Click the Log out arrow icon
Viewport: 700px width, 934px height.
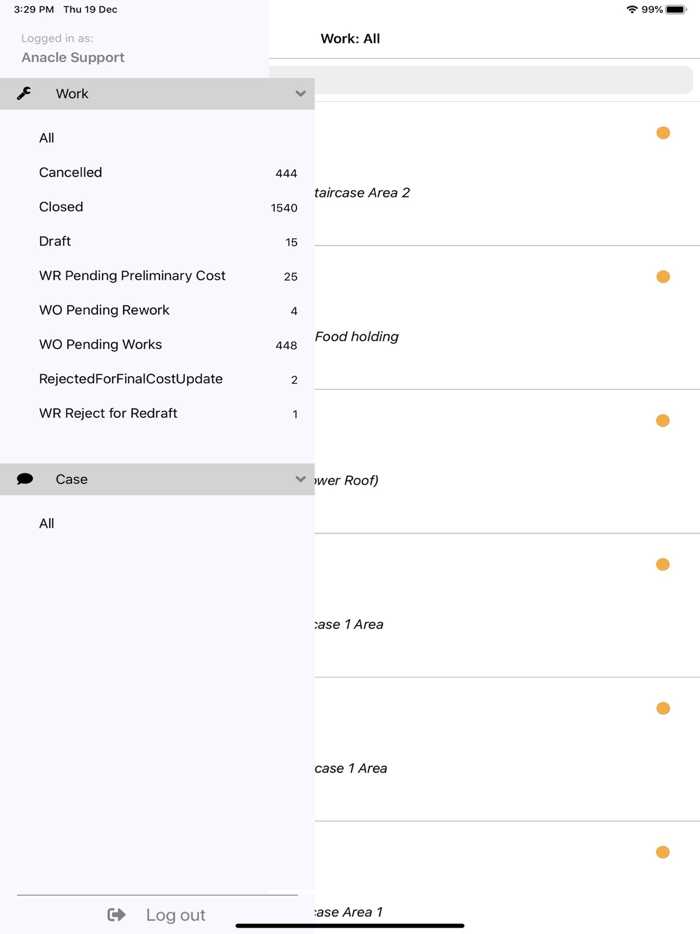117,914
